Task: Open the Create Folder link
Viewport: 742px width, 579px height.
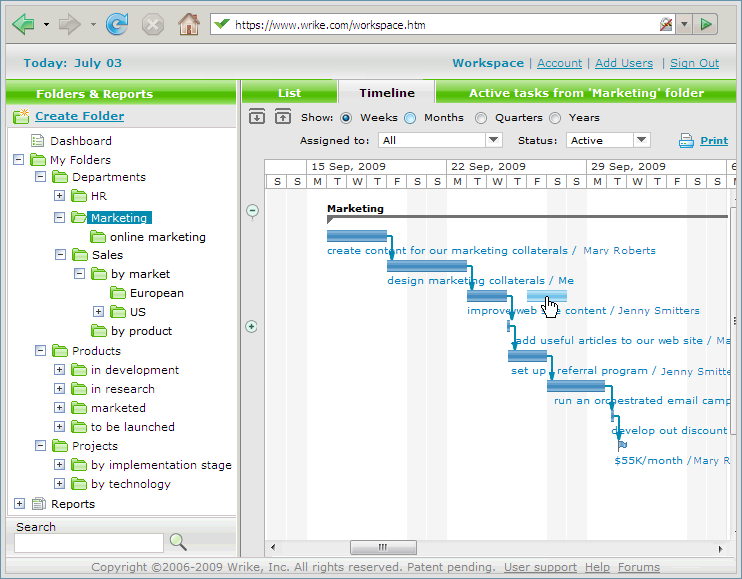Action: click(80, 116)
